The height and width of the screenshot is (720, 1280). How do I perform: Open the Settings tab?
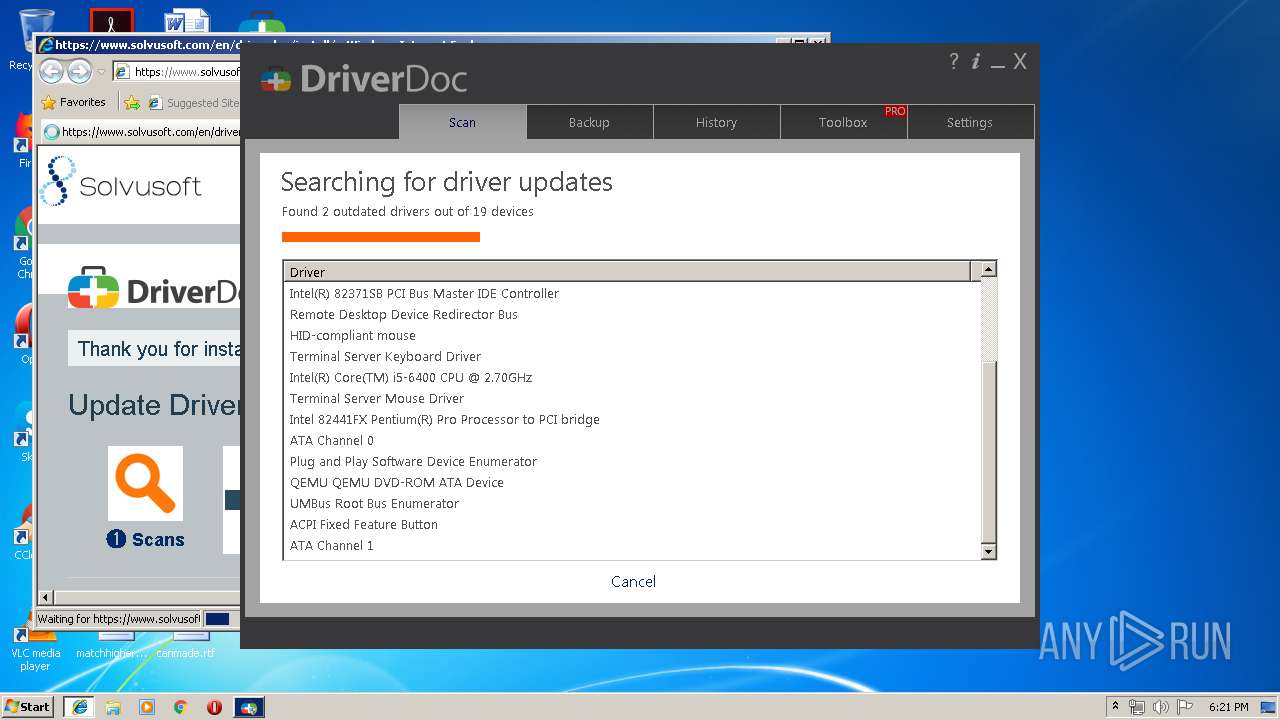(x=970, y=122)
